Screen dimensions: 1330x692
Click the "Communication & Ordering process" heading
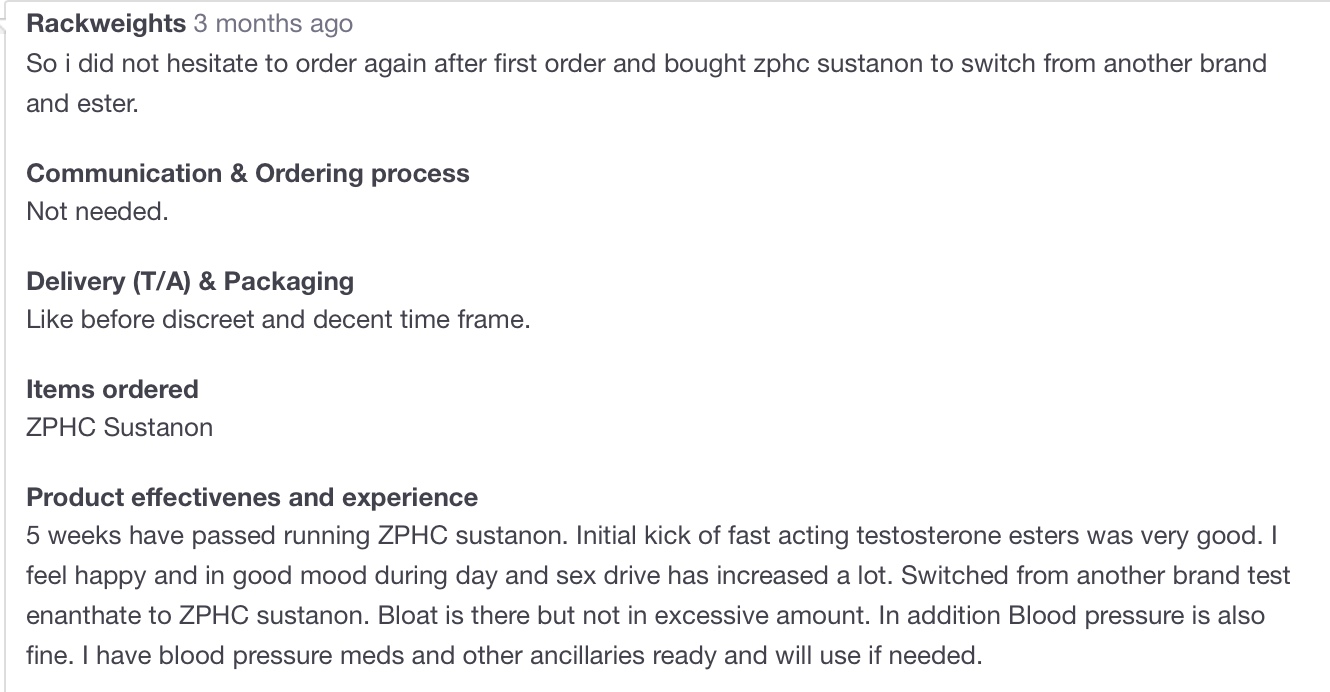coord(247,173)
